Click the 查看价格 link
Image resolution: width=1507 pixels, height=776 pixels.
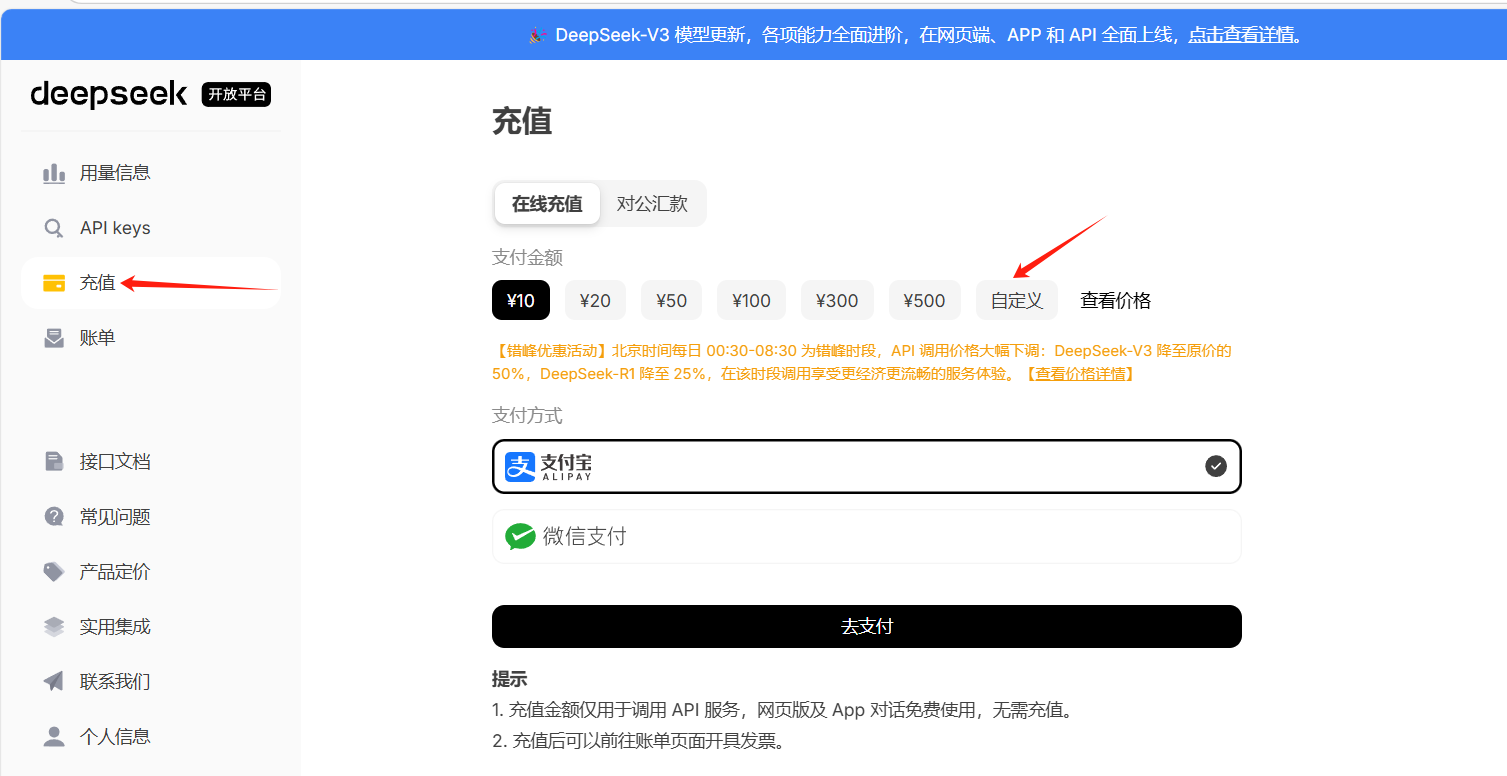(1116, 301)
